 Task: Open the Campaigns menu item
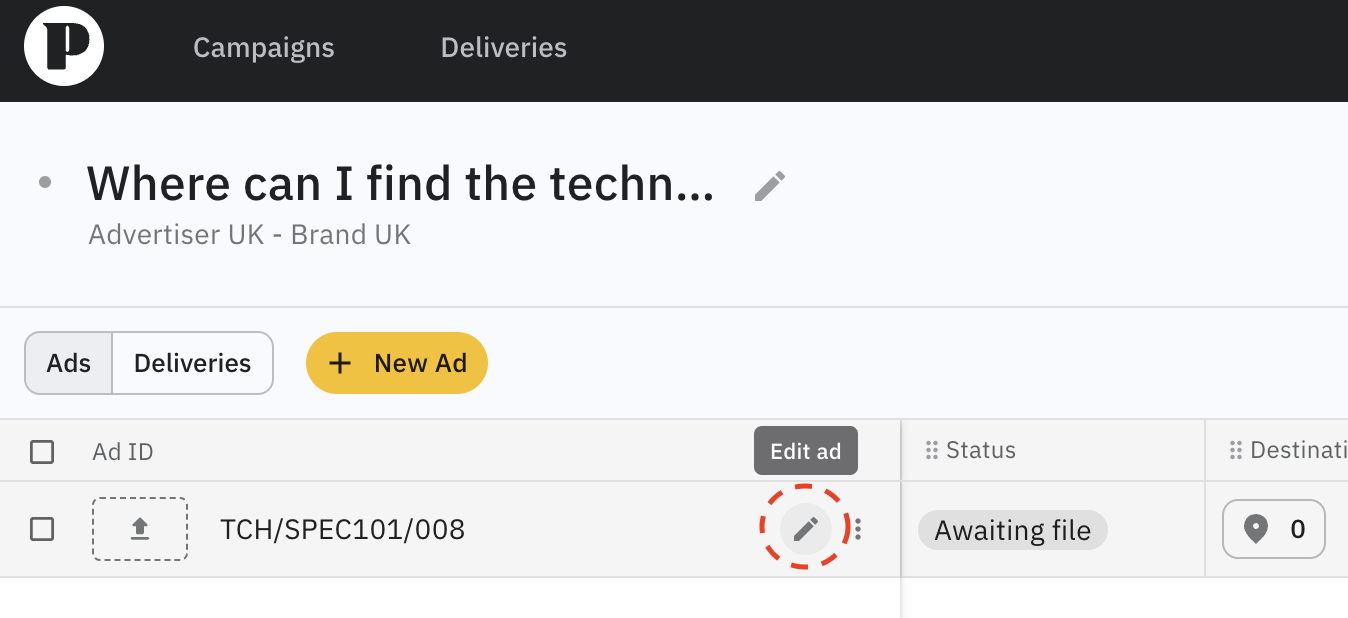[x=264, y=48]
